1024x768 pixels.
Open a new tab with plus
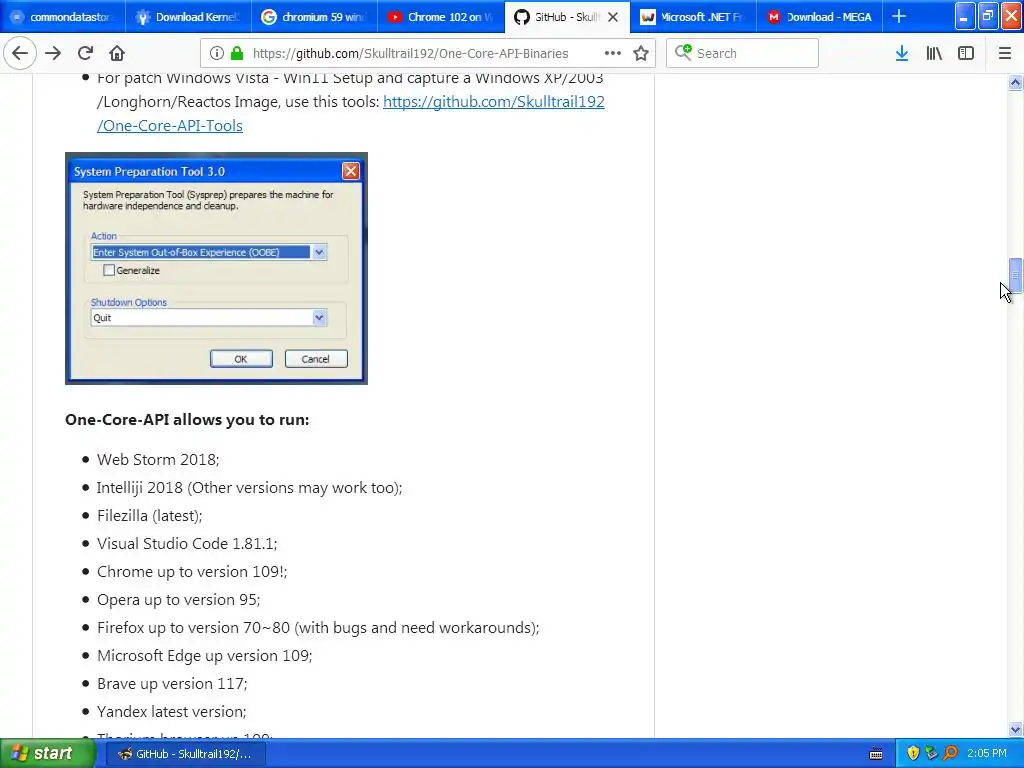click(899, 16)
